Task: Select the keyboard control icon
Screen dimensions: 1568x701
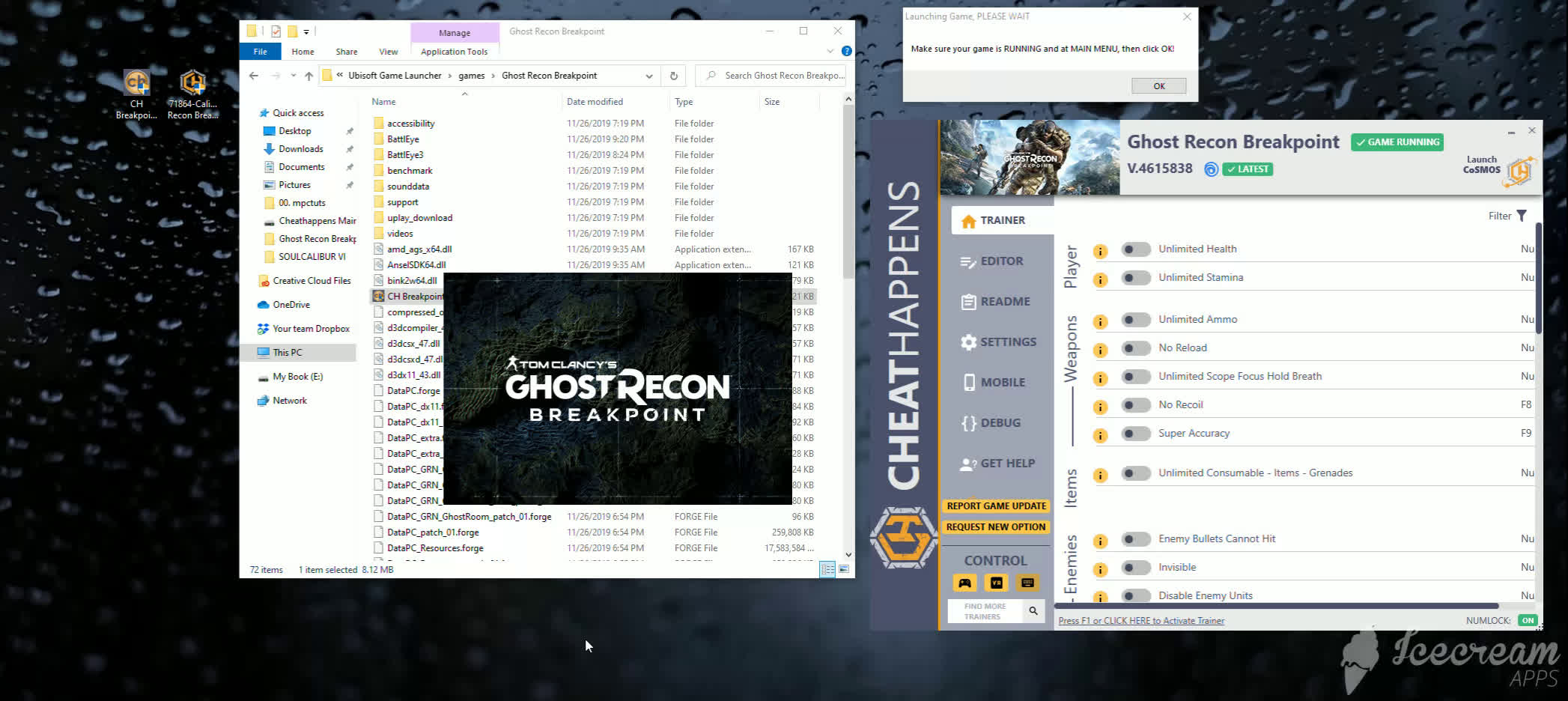Action: pos(1027,583)
